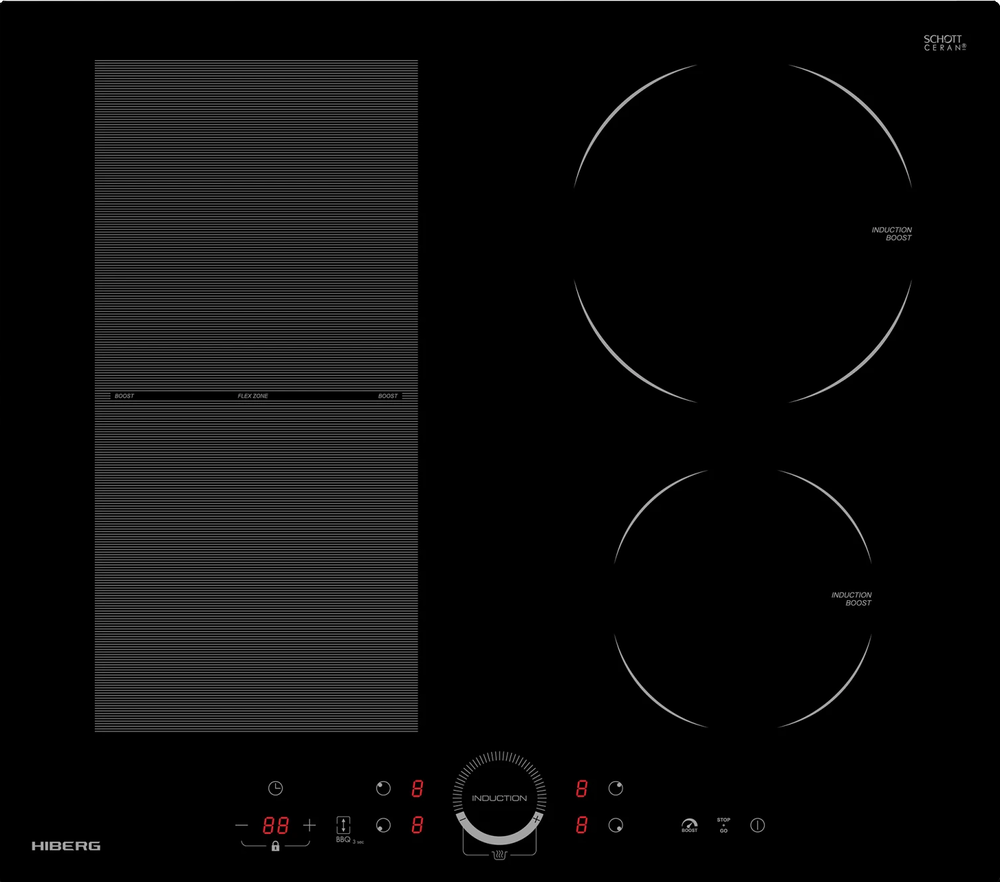Image resolution: width=1000 pixels, height=882 pixels.
Task: Tap the large upper-right induction zone
Action: (743, 233)
